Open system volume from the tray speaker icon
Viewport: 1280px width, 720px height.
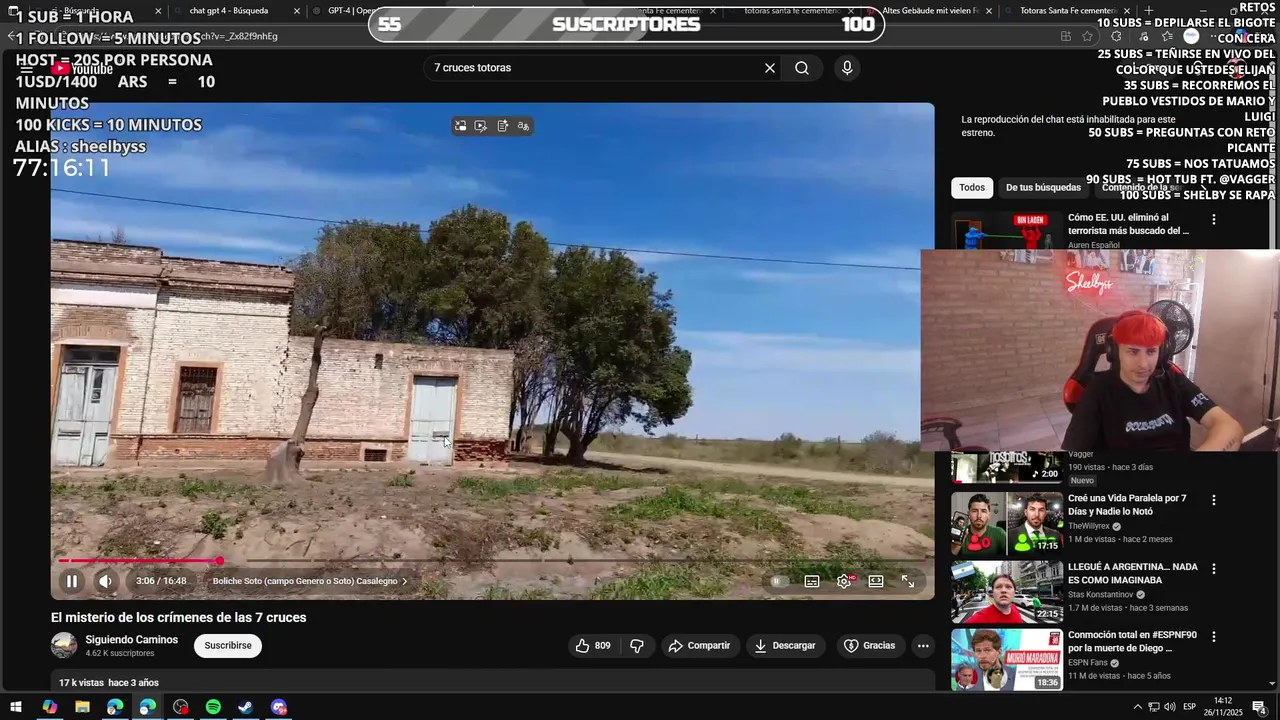1170,707
